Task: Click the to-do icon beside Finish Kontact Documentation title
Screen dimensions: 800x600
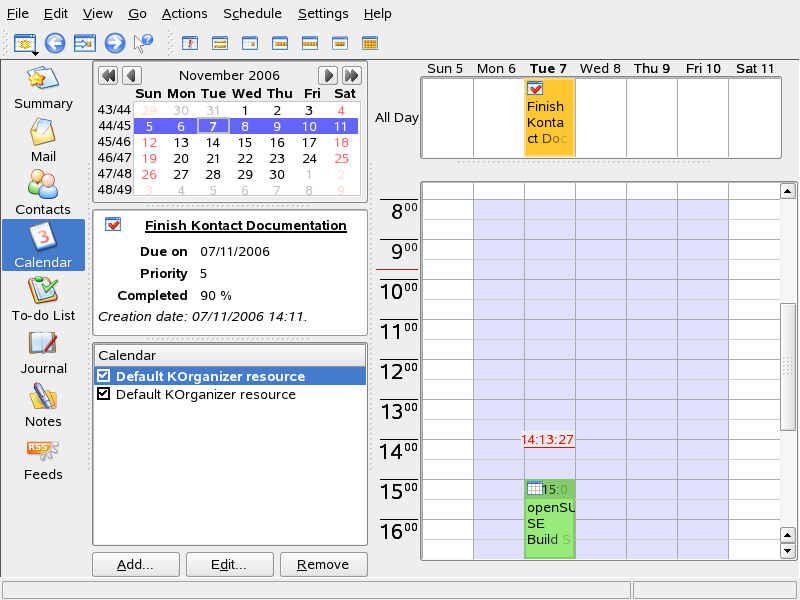Action: [x=113, y=224]
